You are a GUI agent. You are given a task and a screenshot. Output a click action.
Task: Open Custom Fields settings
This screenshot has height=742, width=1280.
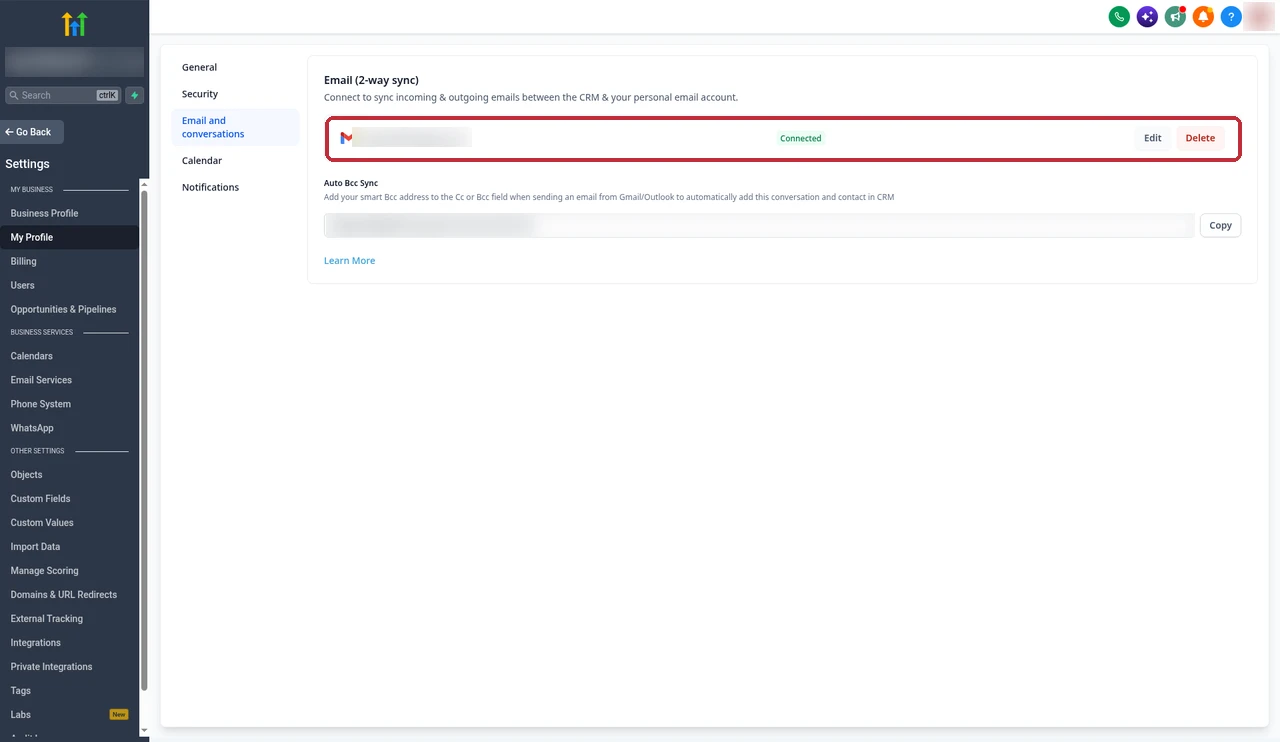click(41, 499)
